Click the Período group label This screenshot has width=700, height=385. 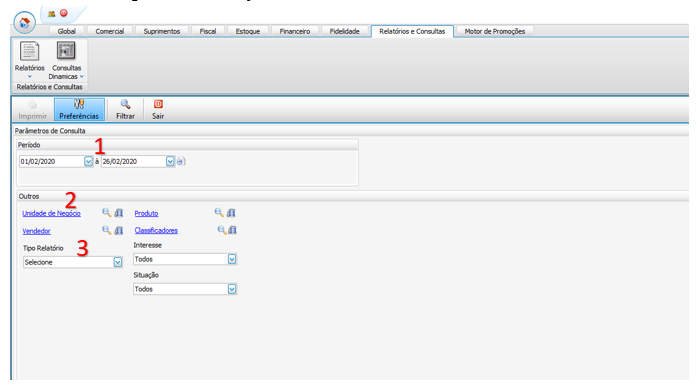29,145
